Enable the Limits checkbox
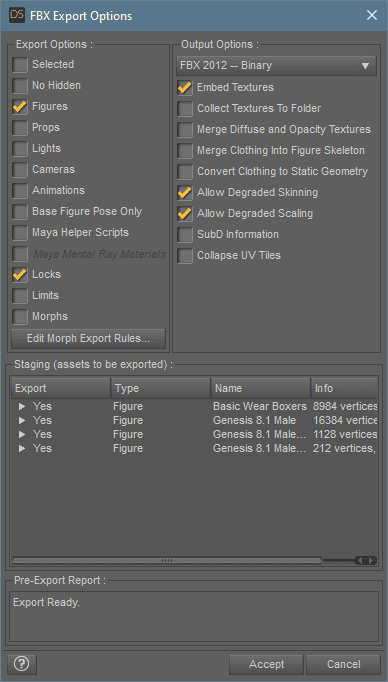 tap(20, 296)
